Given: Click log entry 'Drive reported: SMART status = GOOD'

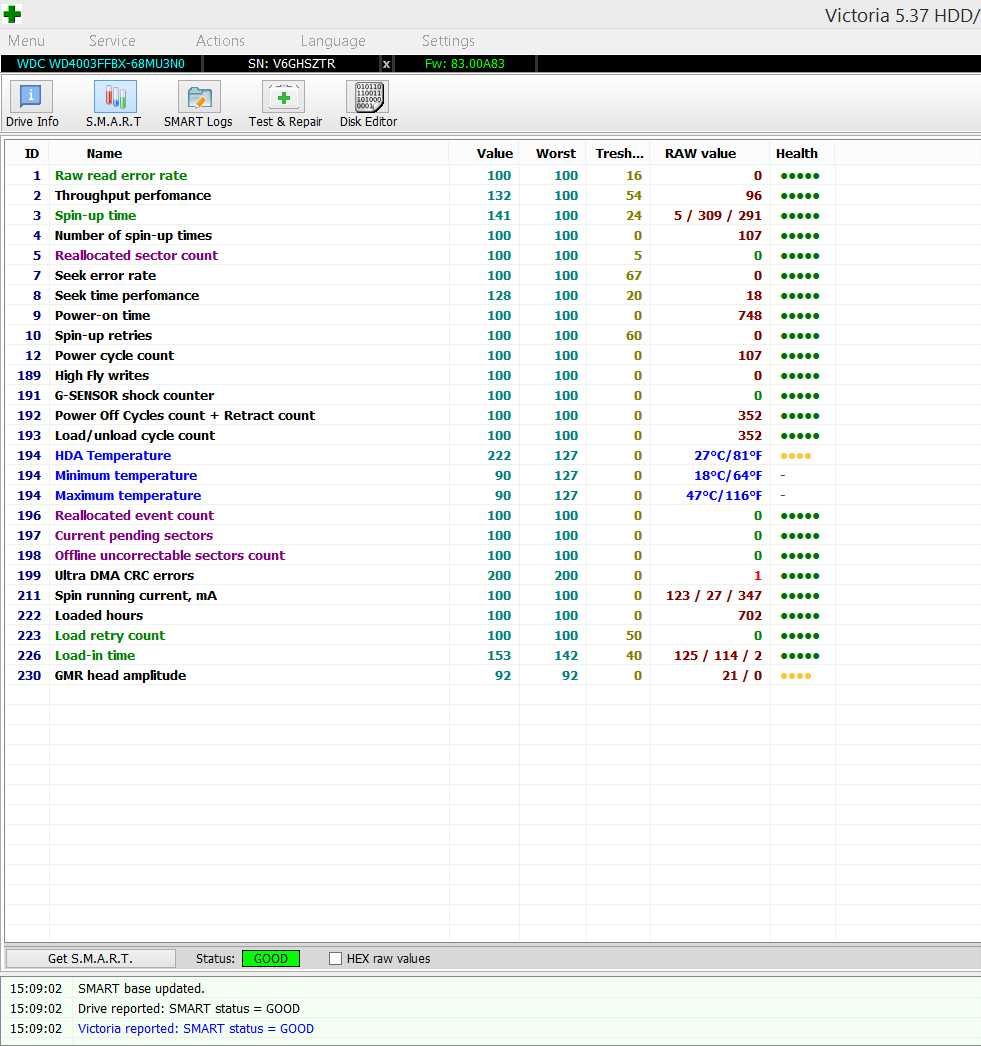Looking at the screenshot, I should click(x=189, y=1009).
